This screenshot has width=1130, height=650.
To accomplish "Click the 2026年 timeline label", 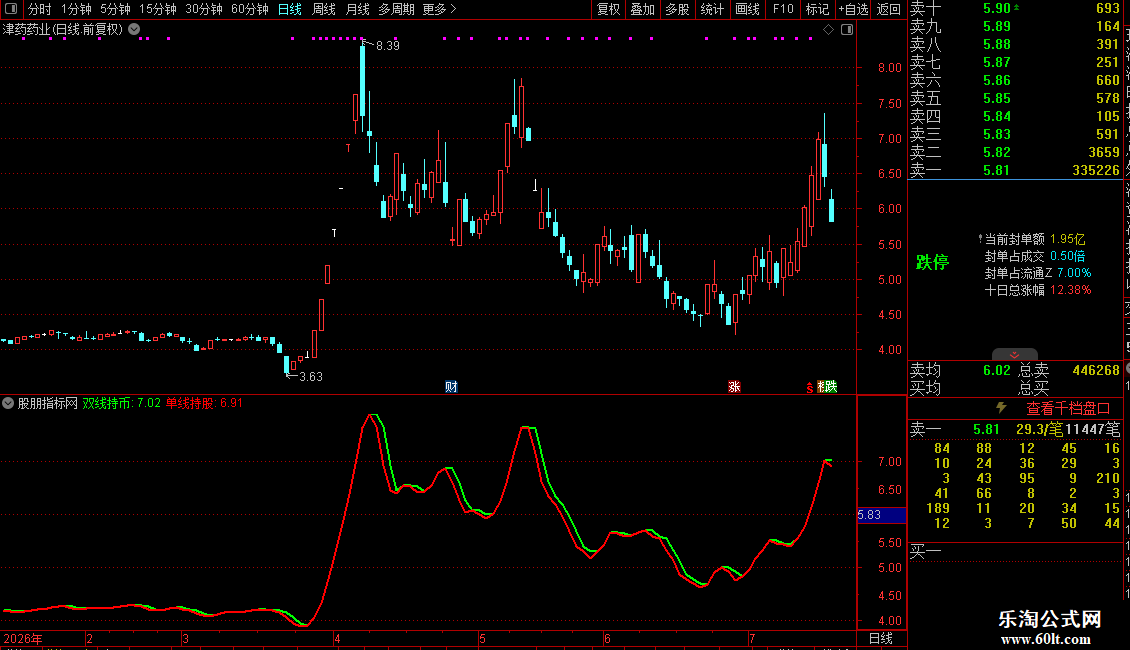I will click(23, 638).
